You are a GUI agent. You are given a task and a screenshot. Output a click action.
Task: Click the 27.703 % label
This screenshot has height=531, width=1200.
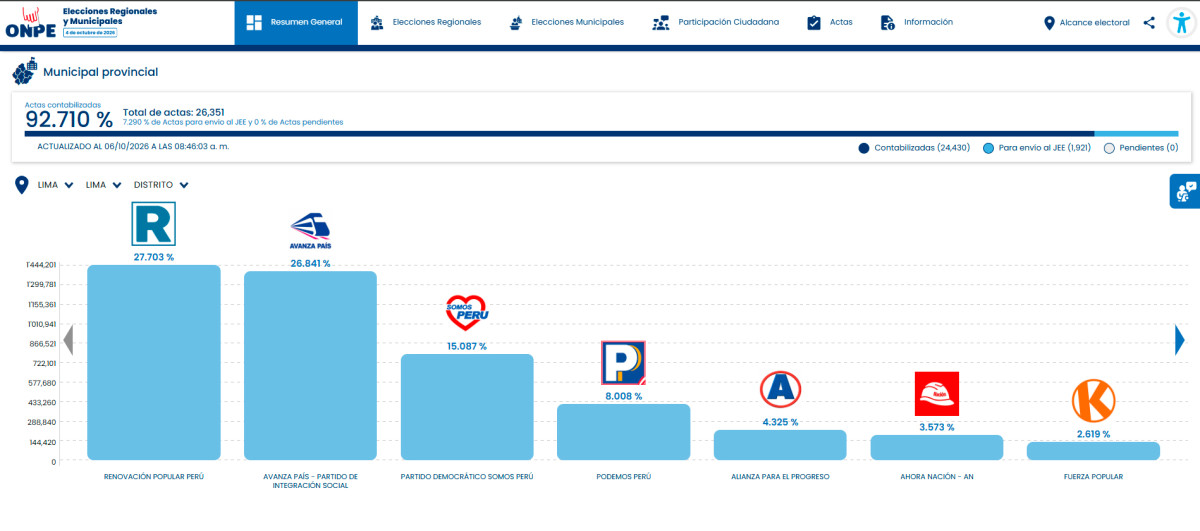tap(154, 257)
